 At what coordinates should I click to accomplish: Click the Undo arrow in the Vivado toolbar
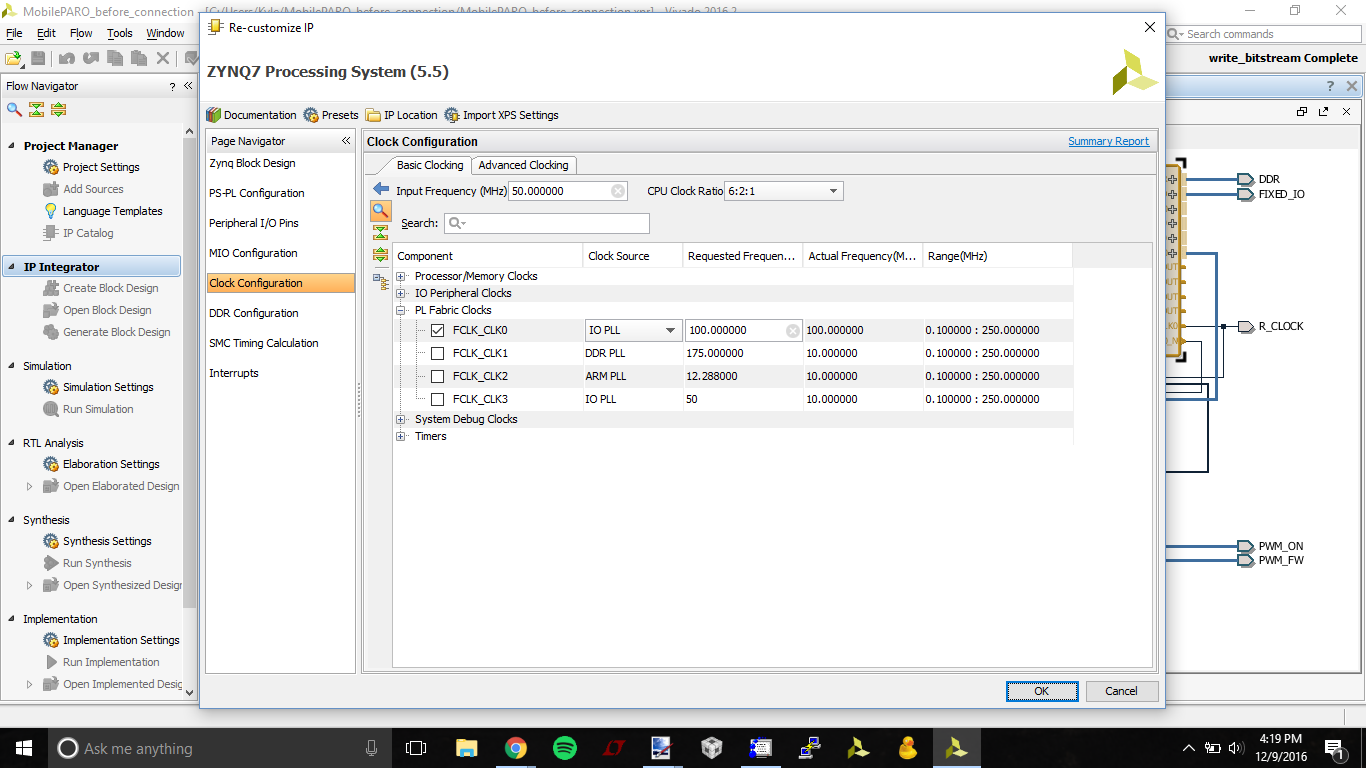[68, 59]
